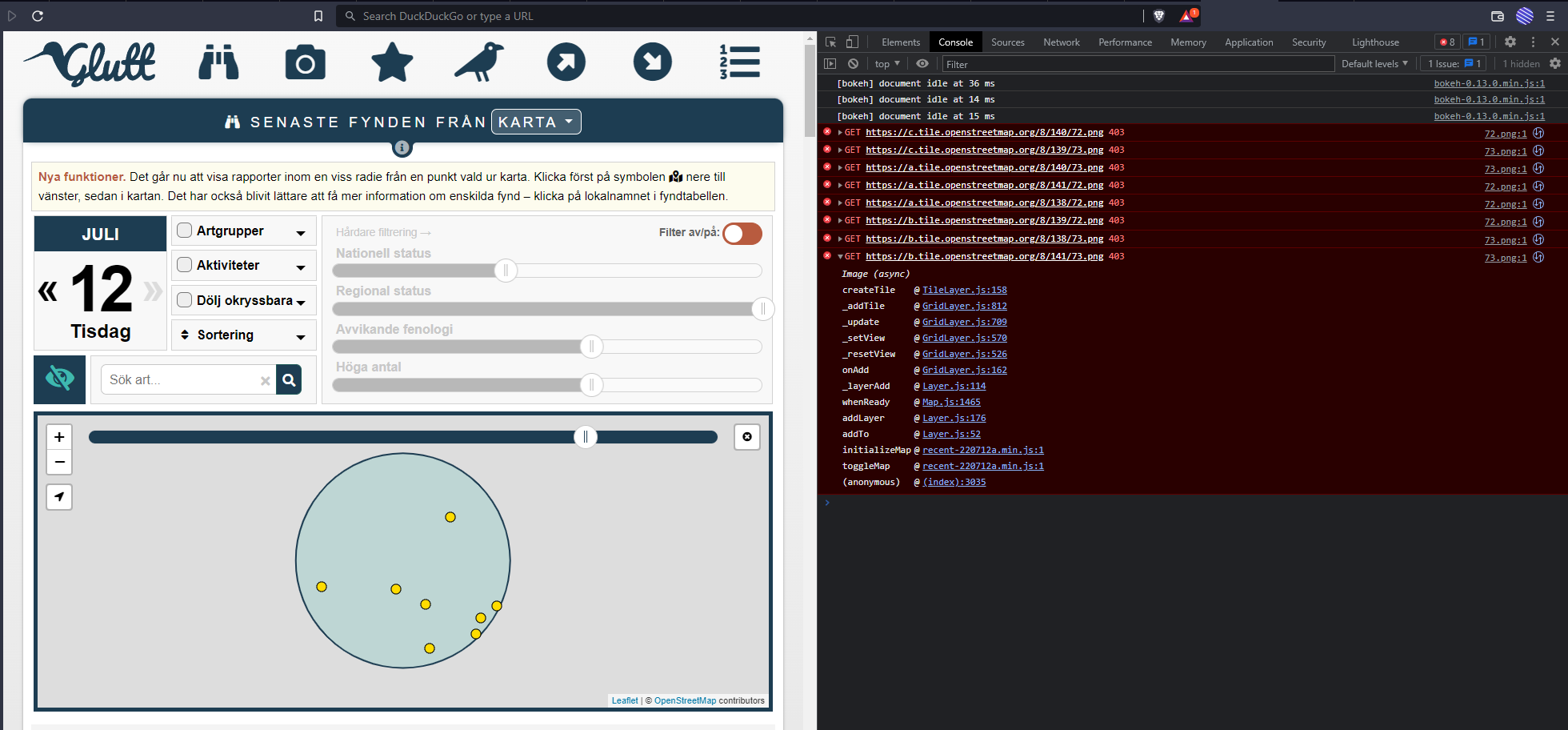
Task: Open the Default levels dropdown
Action: coord(1374,64)
